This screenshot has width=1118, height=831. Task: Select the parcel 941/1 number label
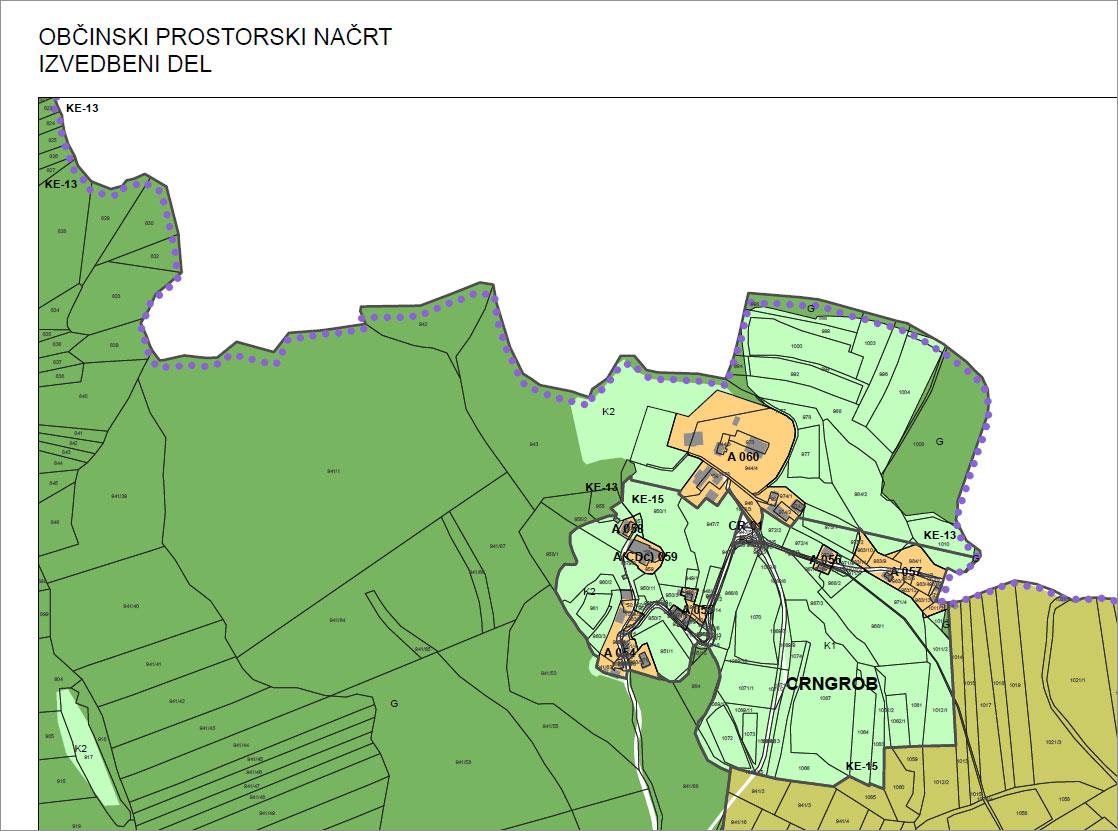pos(333,471)
